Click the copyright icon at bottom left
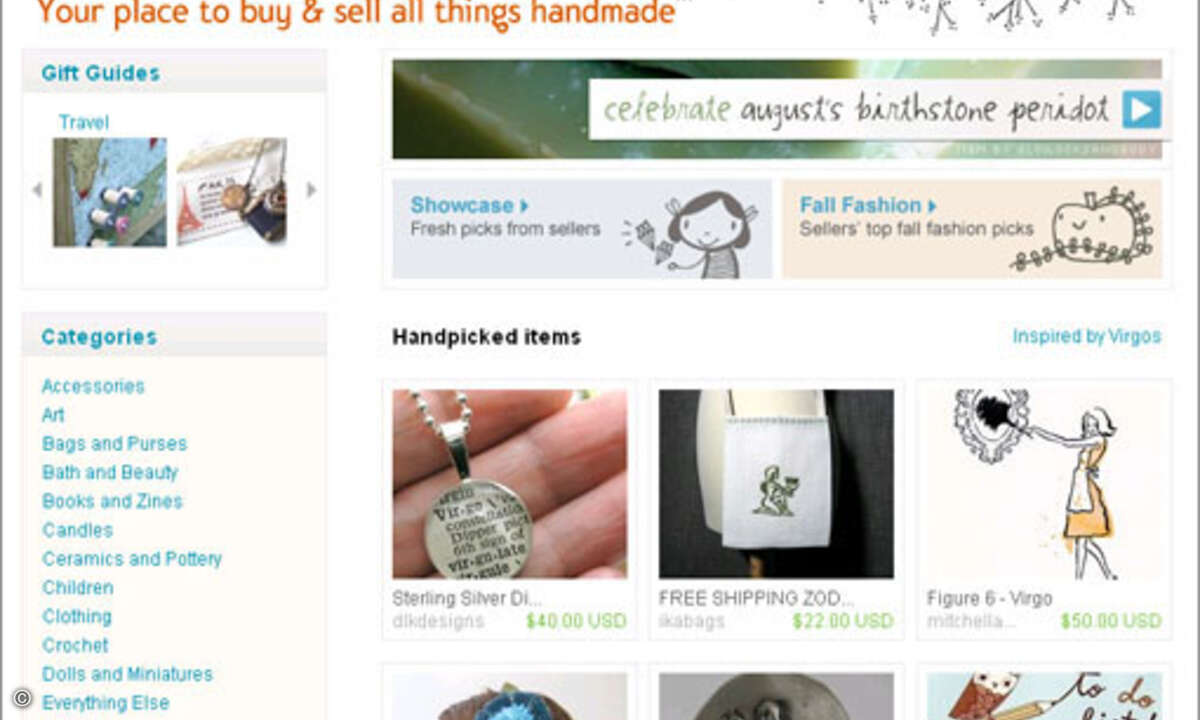This screenshot has height=720, width=1200. point(21,697)
